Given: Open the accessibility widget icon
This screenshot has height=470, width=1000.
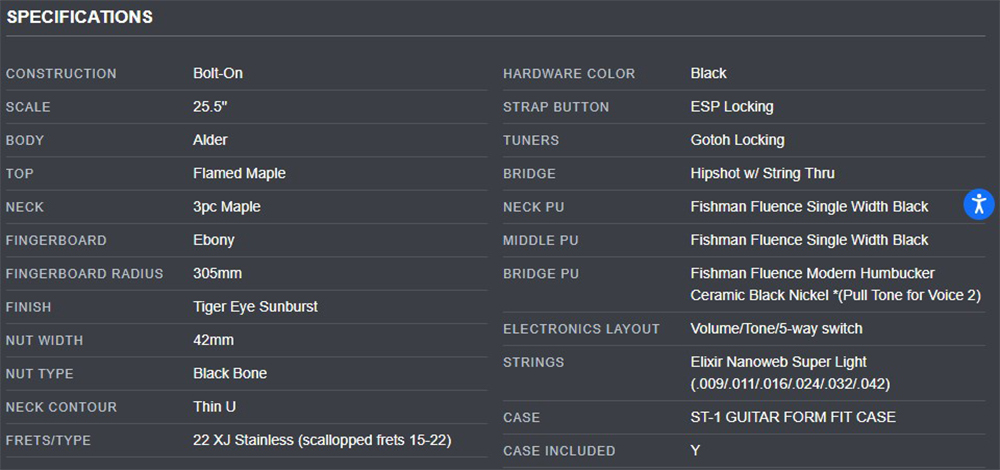Looking at the screenshot, I should pyautogui.click(x=978, y=204).
